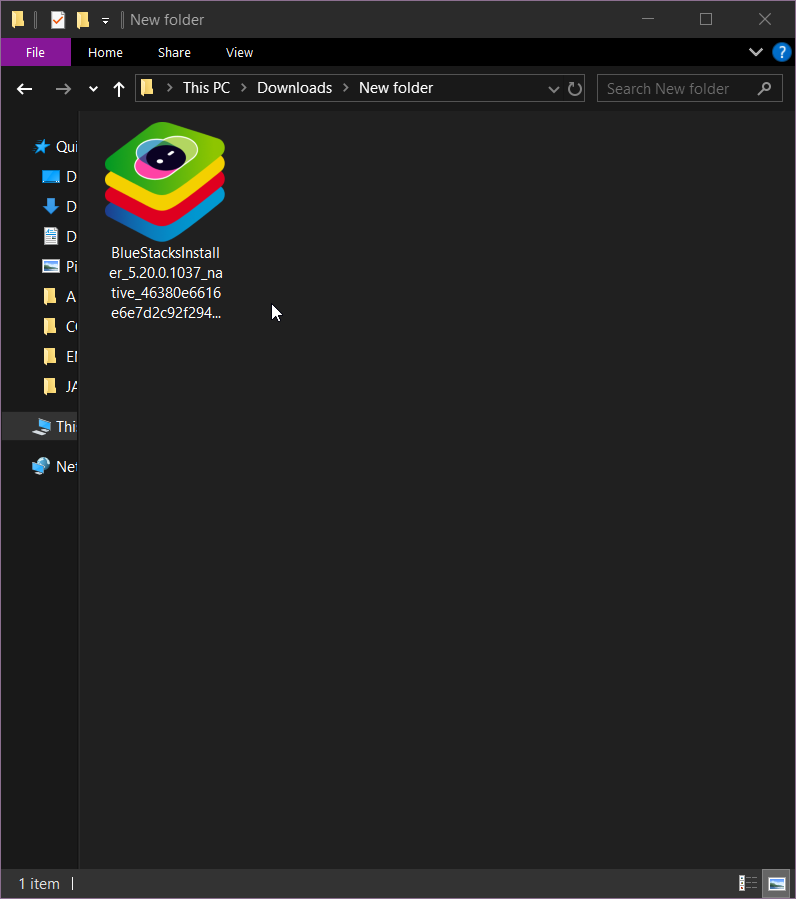Open the BlueStacksInstaller file icon

[165, 181]
